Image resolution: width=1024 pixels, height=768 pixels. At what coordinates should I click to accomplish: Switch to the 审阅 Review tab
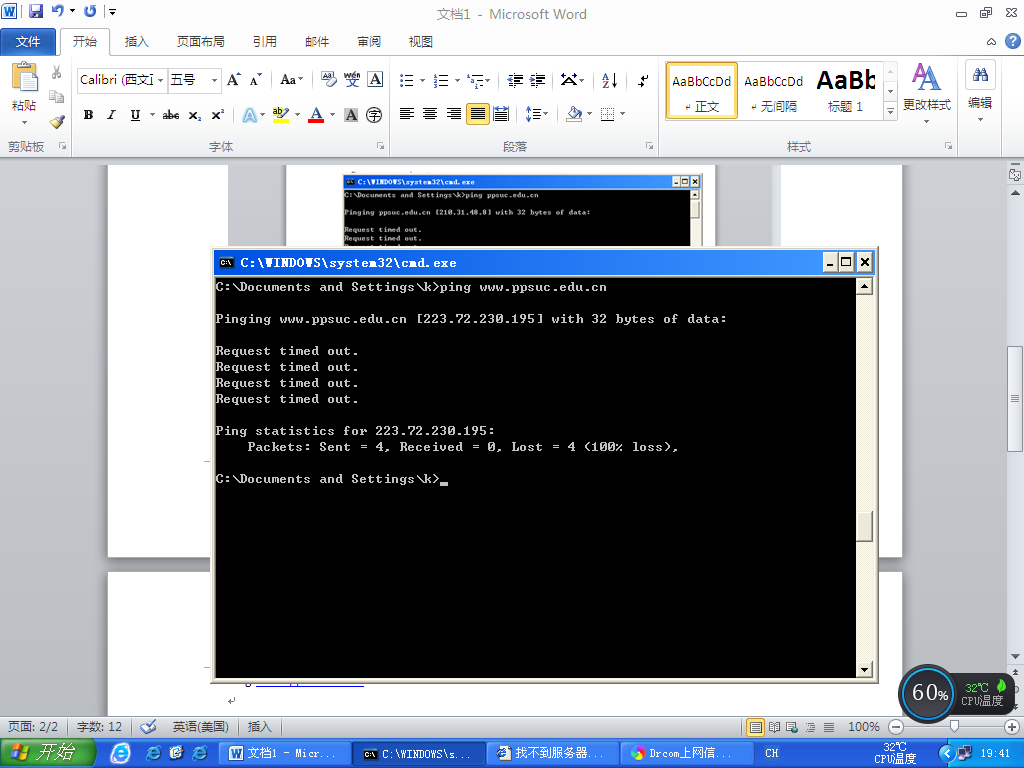[x=369, y=42]
